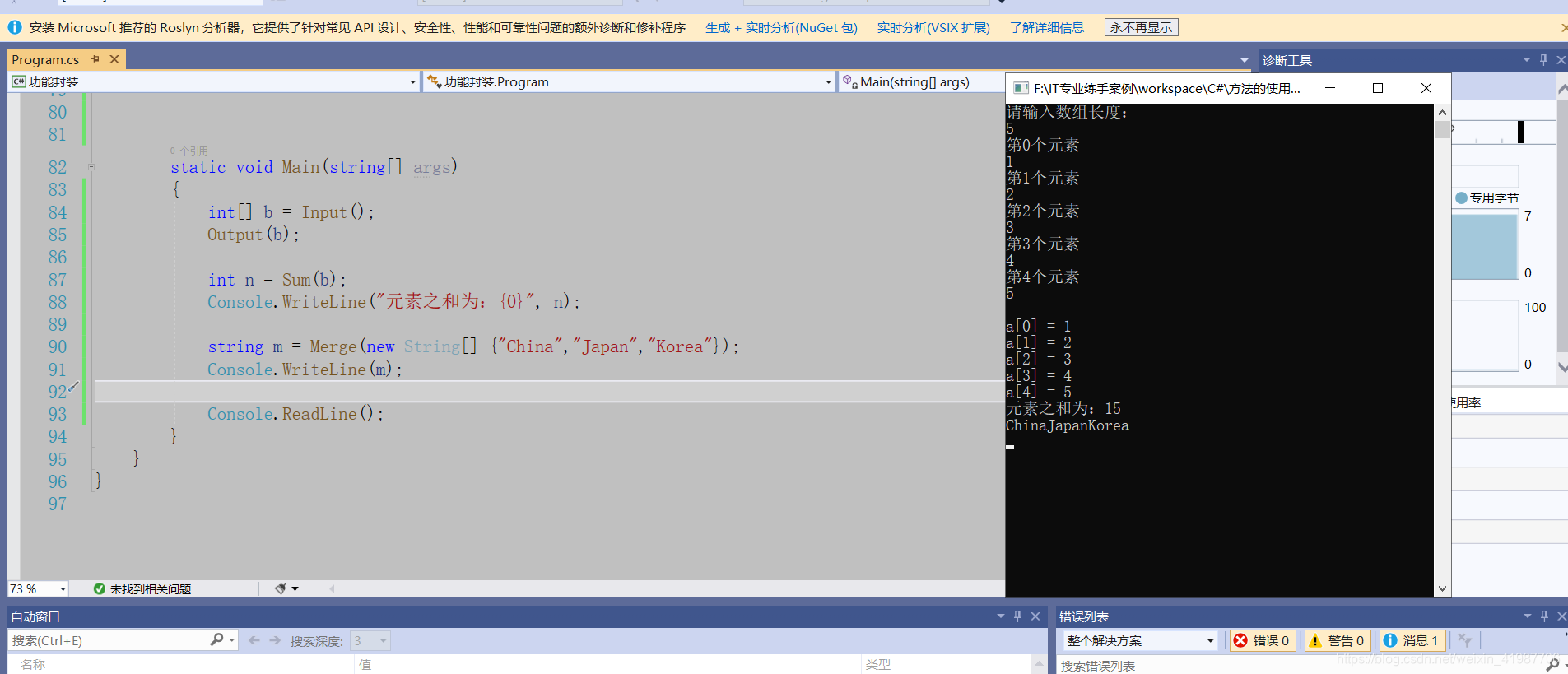Click the search magnifier icon in 自动窗口
The image size is (1568, 674).
tap(216, 639)
